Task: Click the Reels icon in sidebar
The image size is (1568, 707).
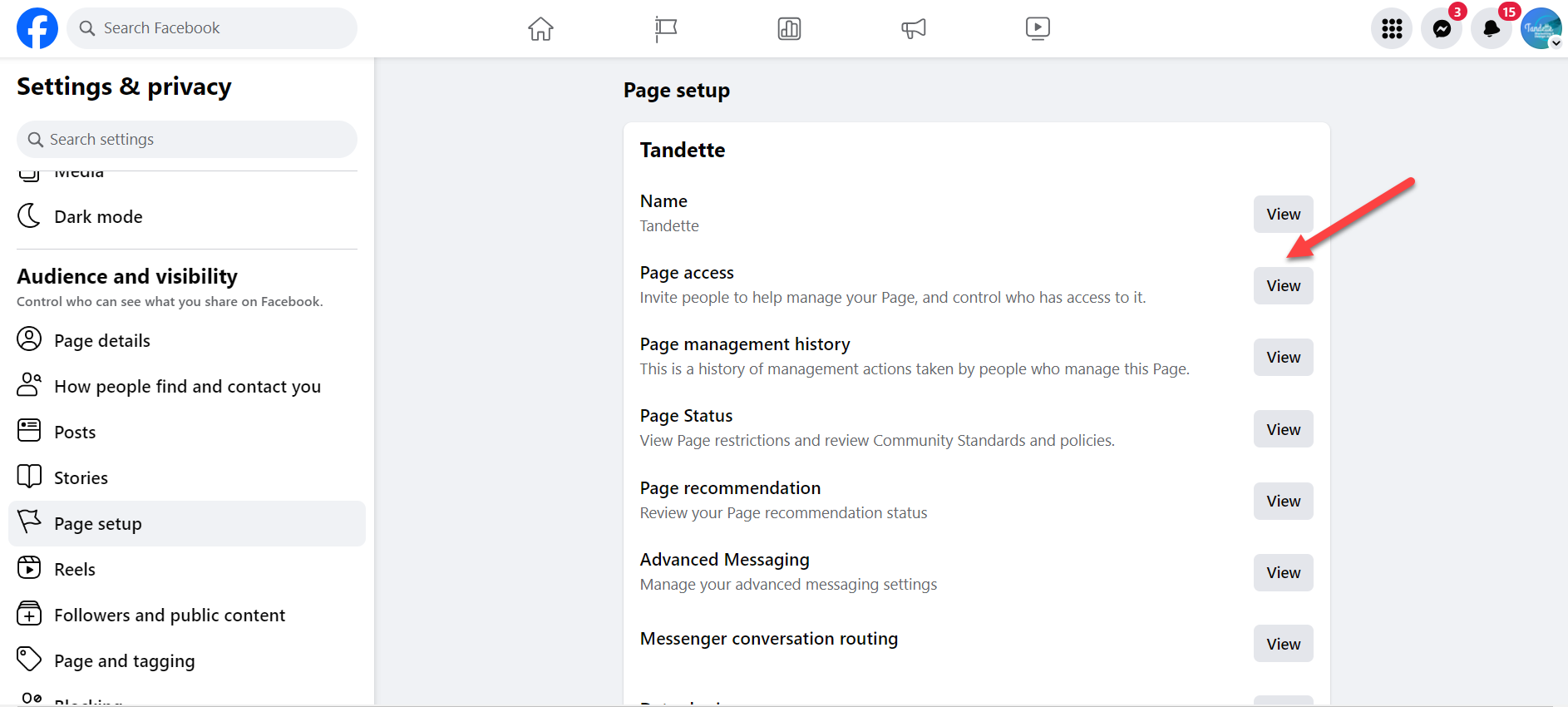Action: click(29, 568)
